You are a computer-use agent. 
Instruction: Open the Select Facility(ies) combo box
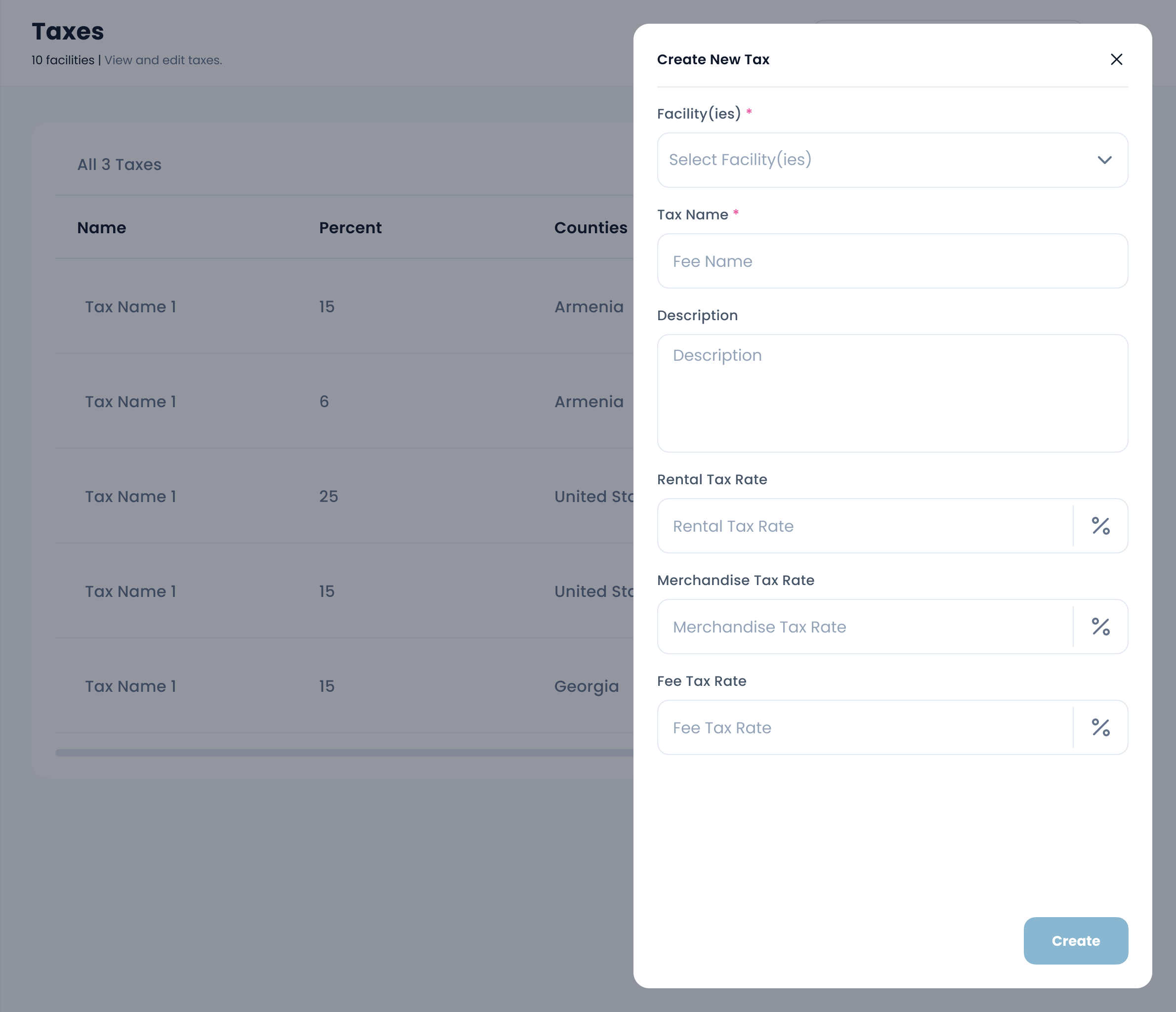coord(874,160)
